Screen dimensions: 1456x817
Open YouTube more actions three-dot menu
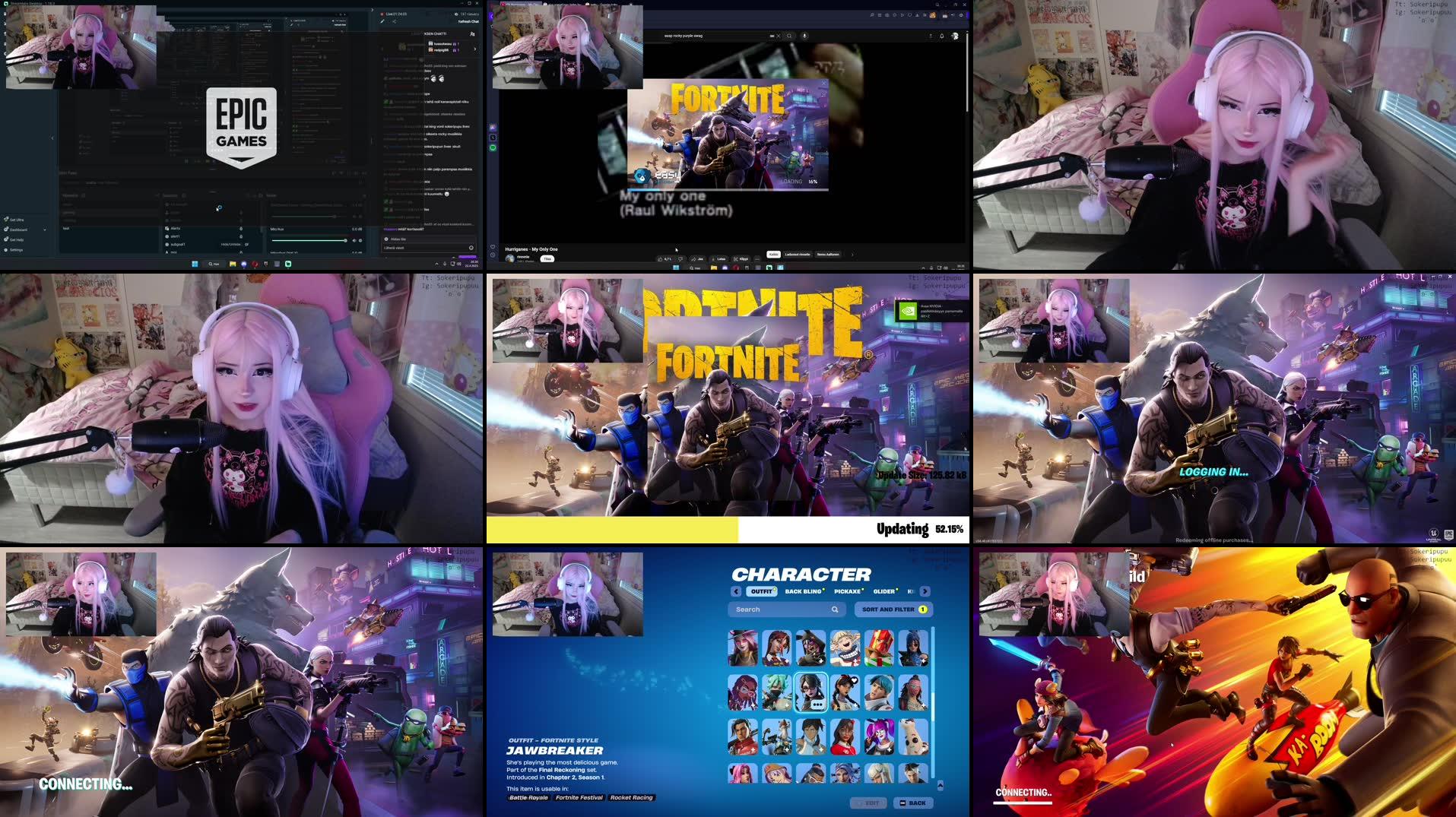coord(757,259)
